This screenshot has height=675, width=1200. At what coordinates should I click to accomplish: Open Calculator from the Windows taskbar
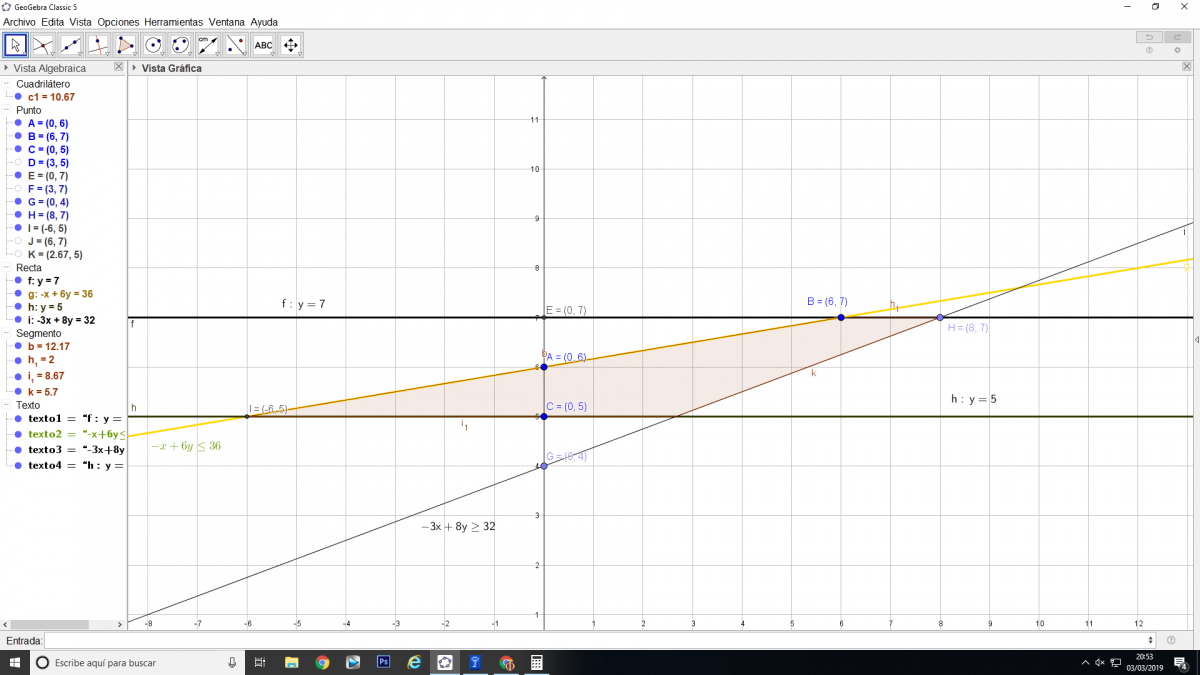pos(536,662)
